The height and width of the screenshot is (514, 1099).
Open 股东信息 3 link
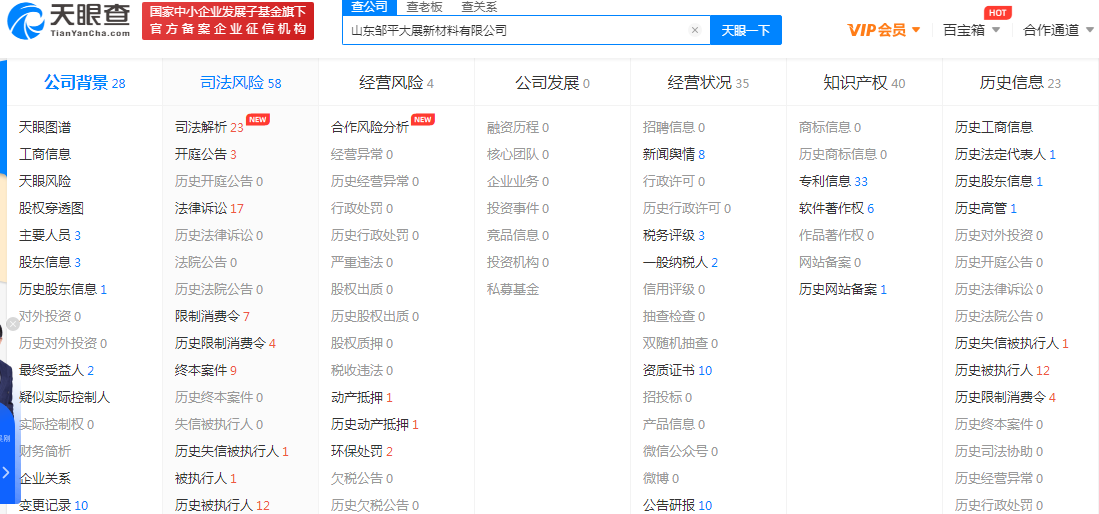[50, 262]
